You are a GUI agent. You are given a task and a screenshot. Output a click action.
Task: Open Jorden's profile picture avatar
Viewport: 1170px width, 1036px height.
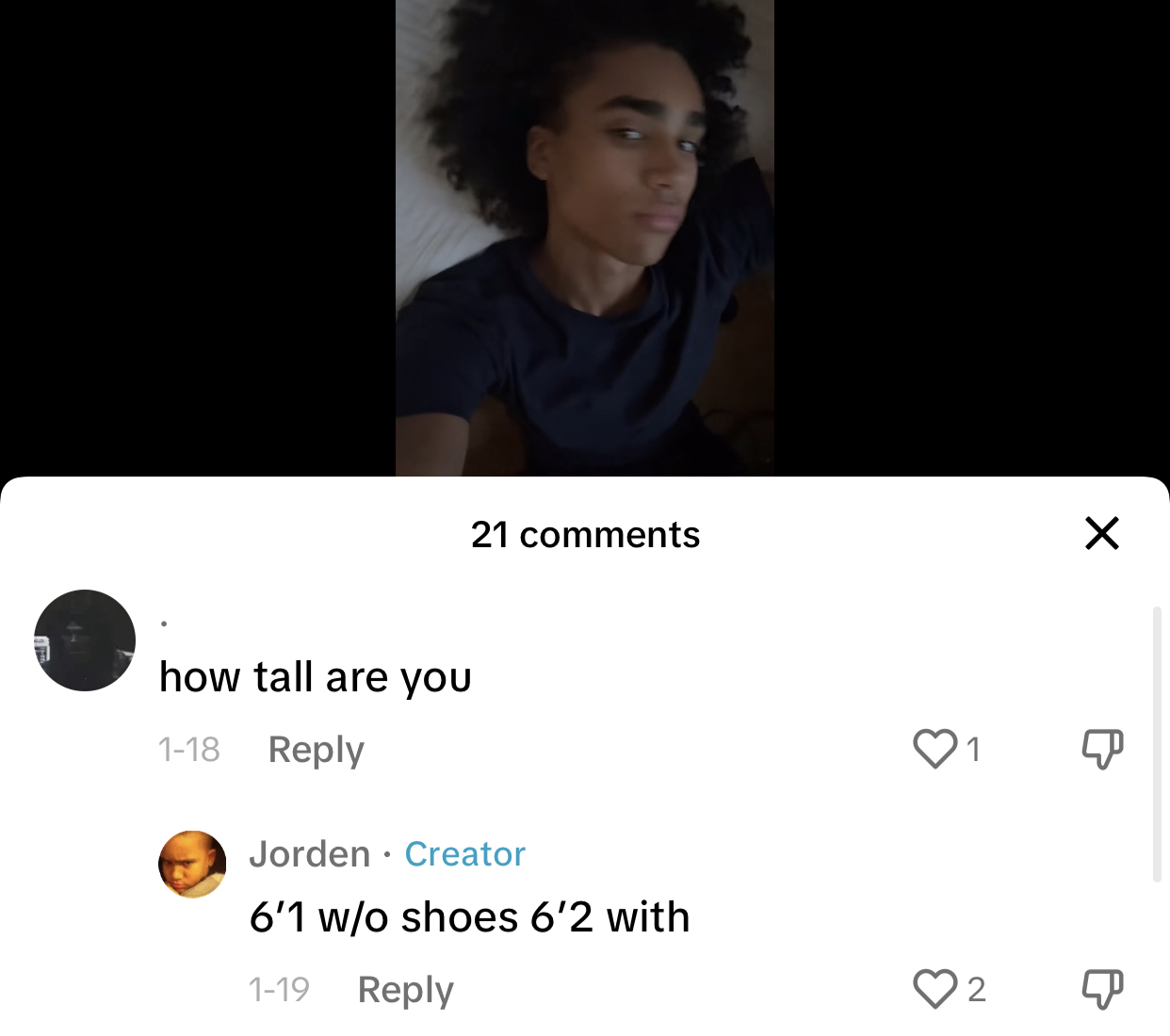pos(192,865)
